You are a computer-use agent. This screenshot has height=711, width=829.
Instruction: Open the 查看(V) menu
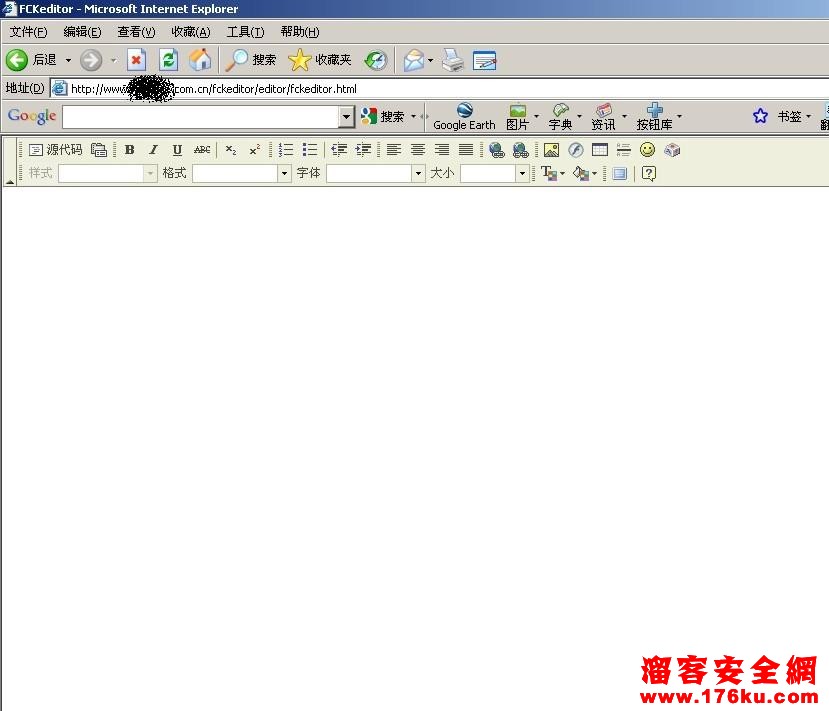click(x=136, y=32)
